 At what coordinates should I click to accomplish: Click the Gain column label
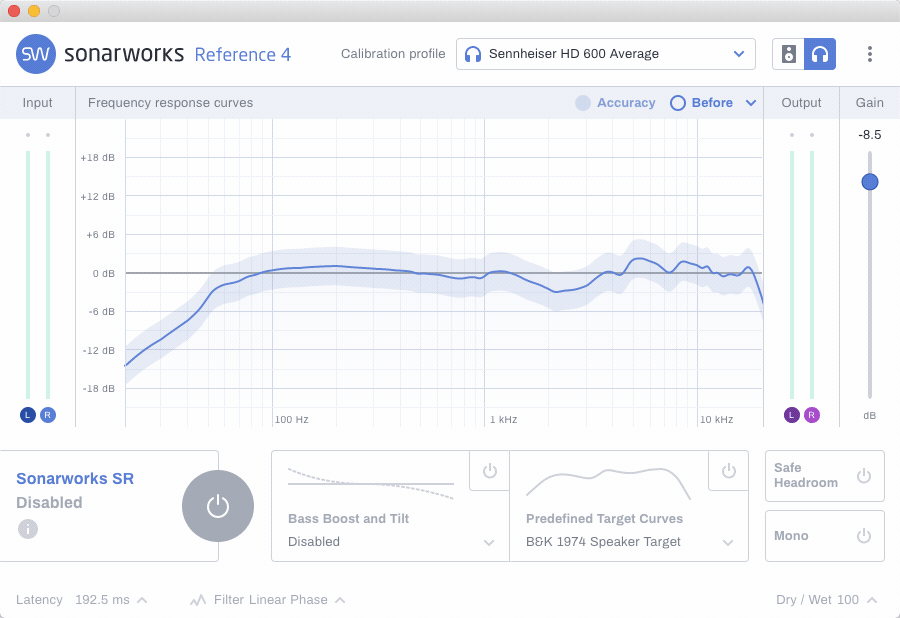pyautogui.click(x=870, y=103)
